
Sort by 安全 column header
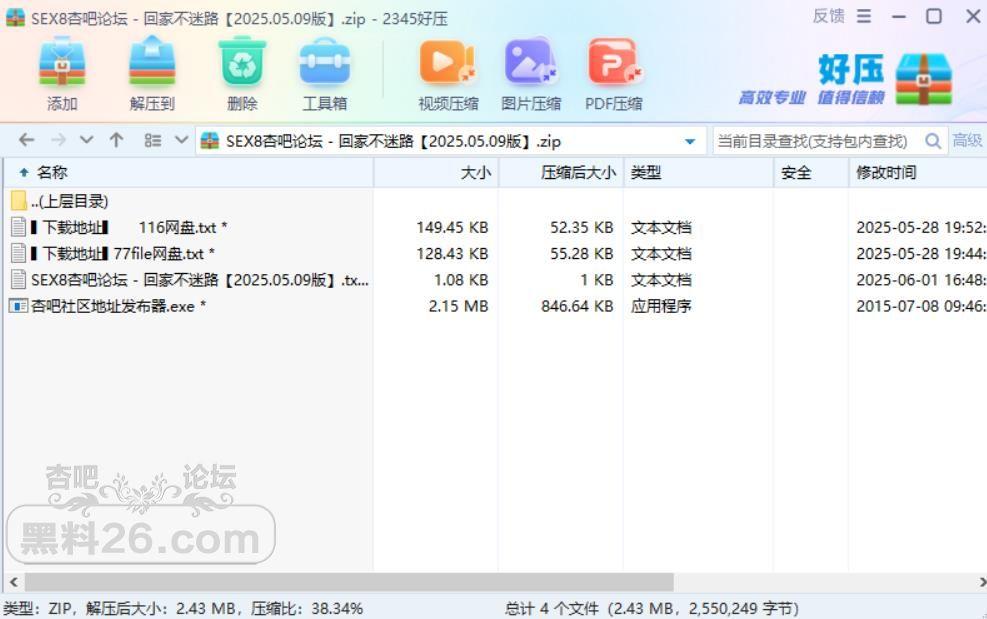coord(811,173)
